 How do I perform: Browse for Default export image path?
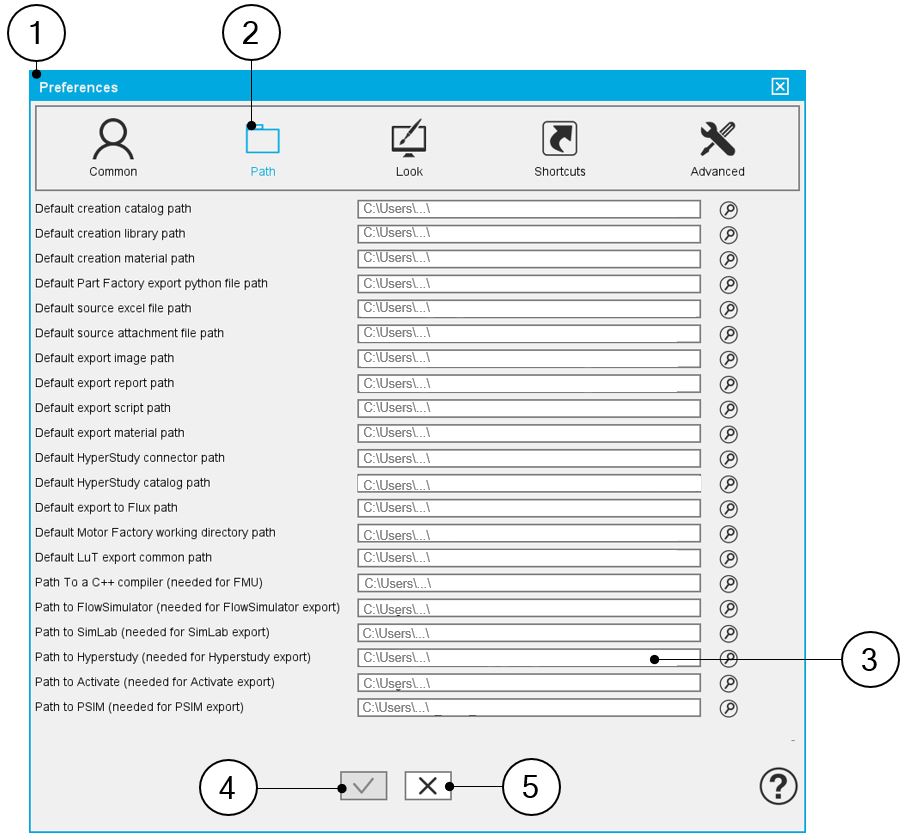pos(728,359)
